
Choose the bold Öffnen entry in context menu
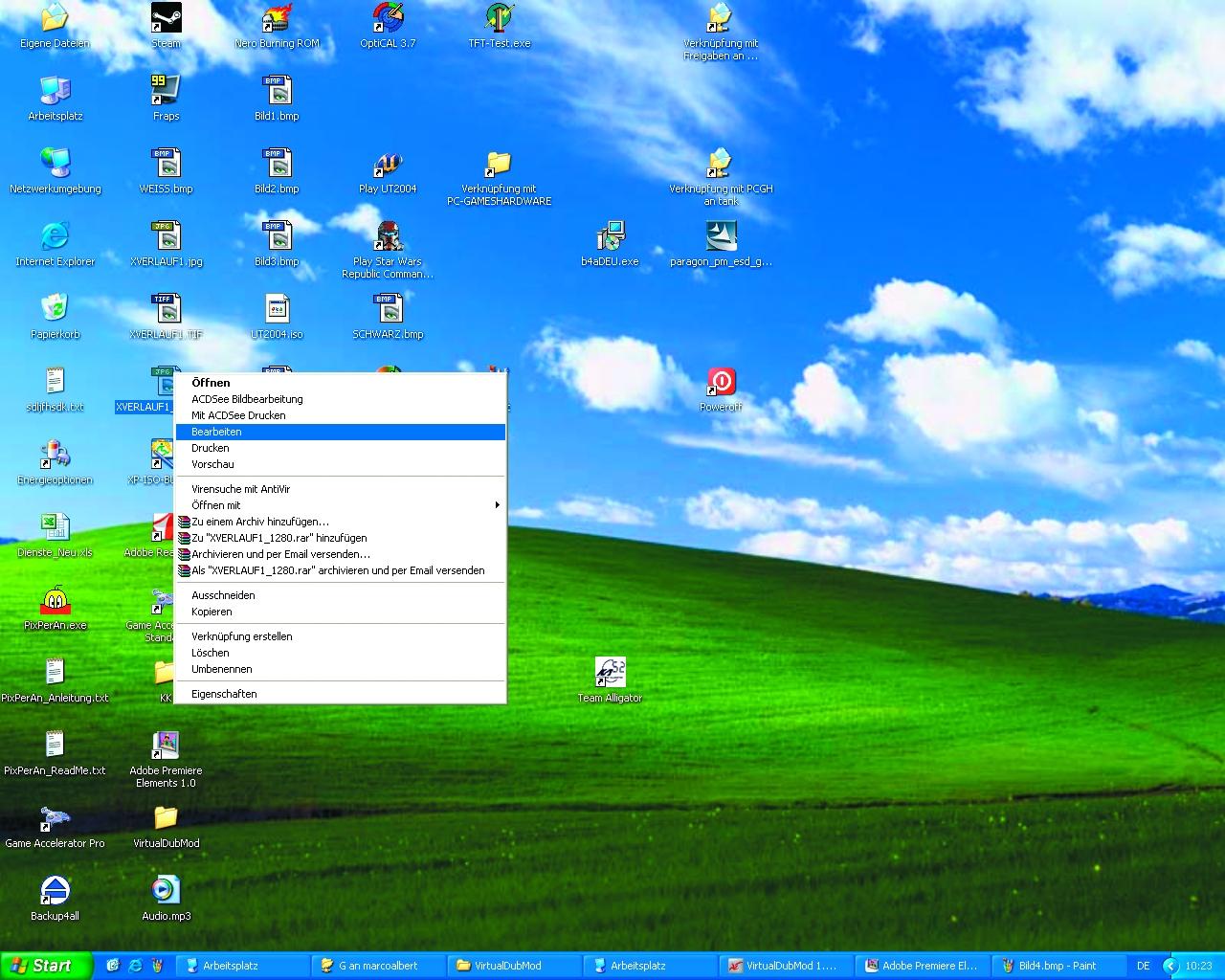click(341, 383)
